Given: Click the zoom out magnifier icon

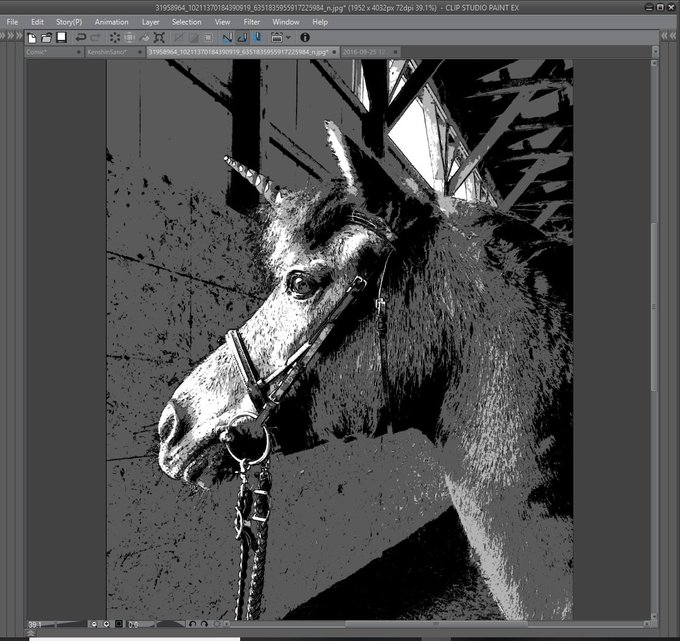Looking at the screenshot, I should [94, 625].
